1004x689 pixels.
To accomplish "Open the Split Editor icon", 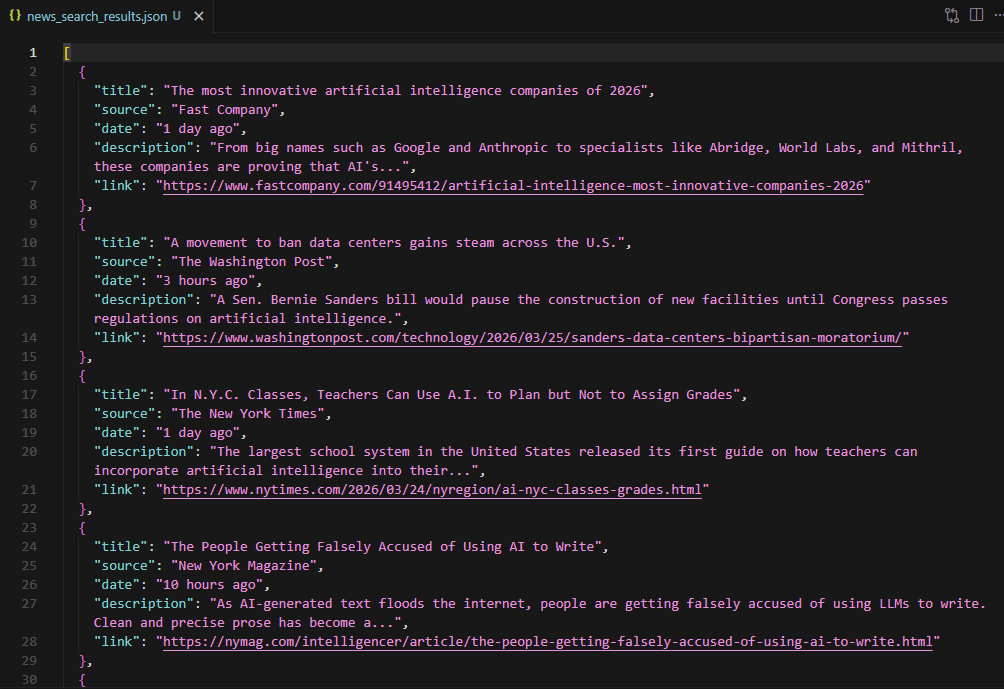I will click(975, 15).
